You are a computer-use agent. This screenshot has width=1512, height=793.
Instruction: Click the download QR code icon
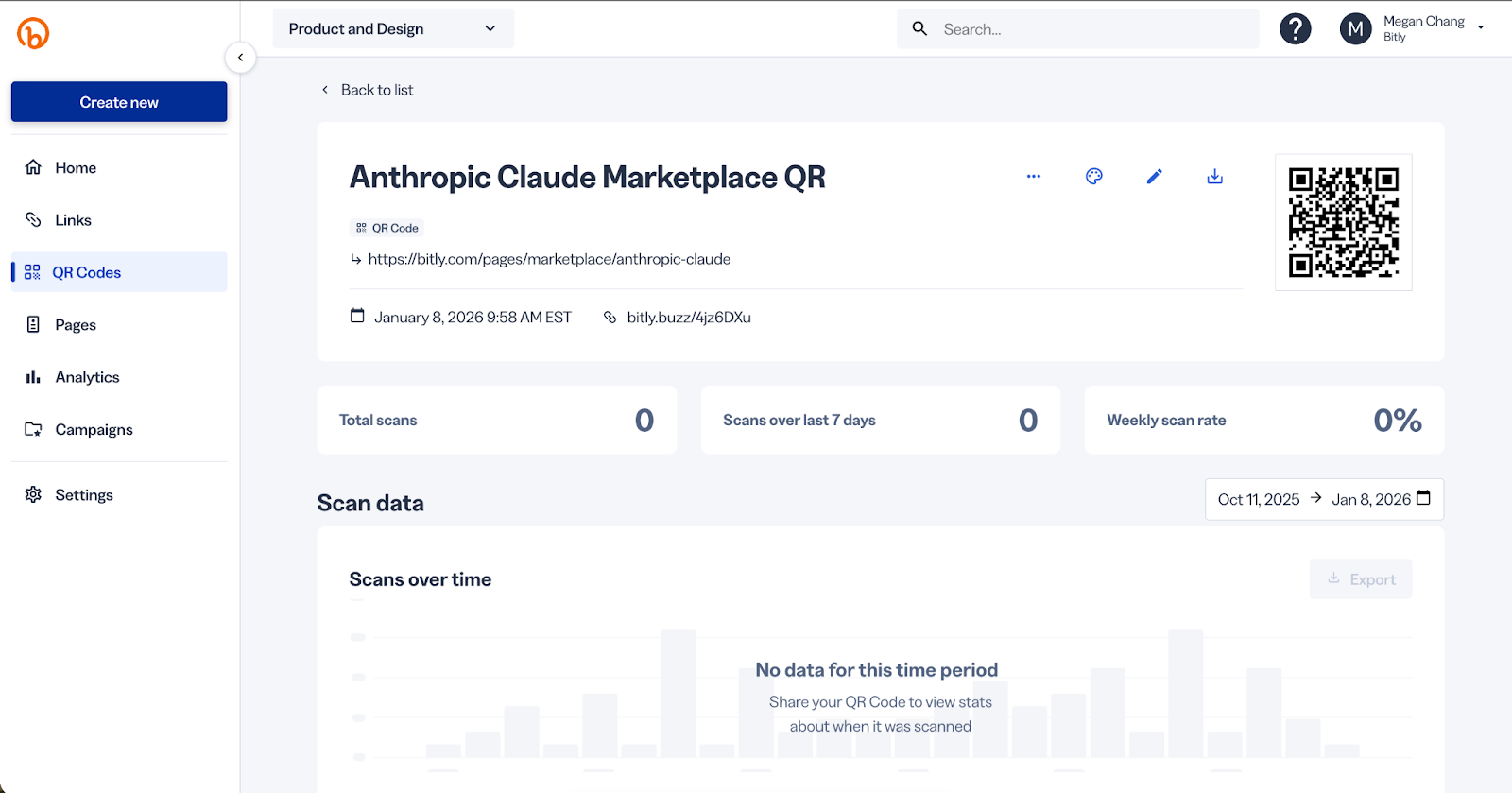point(1215,177)
